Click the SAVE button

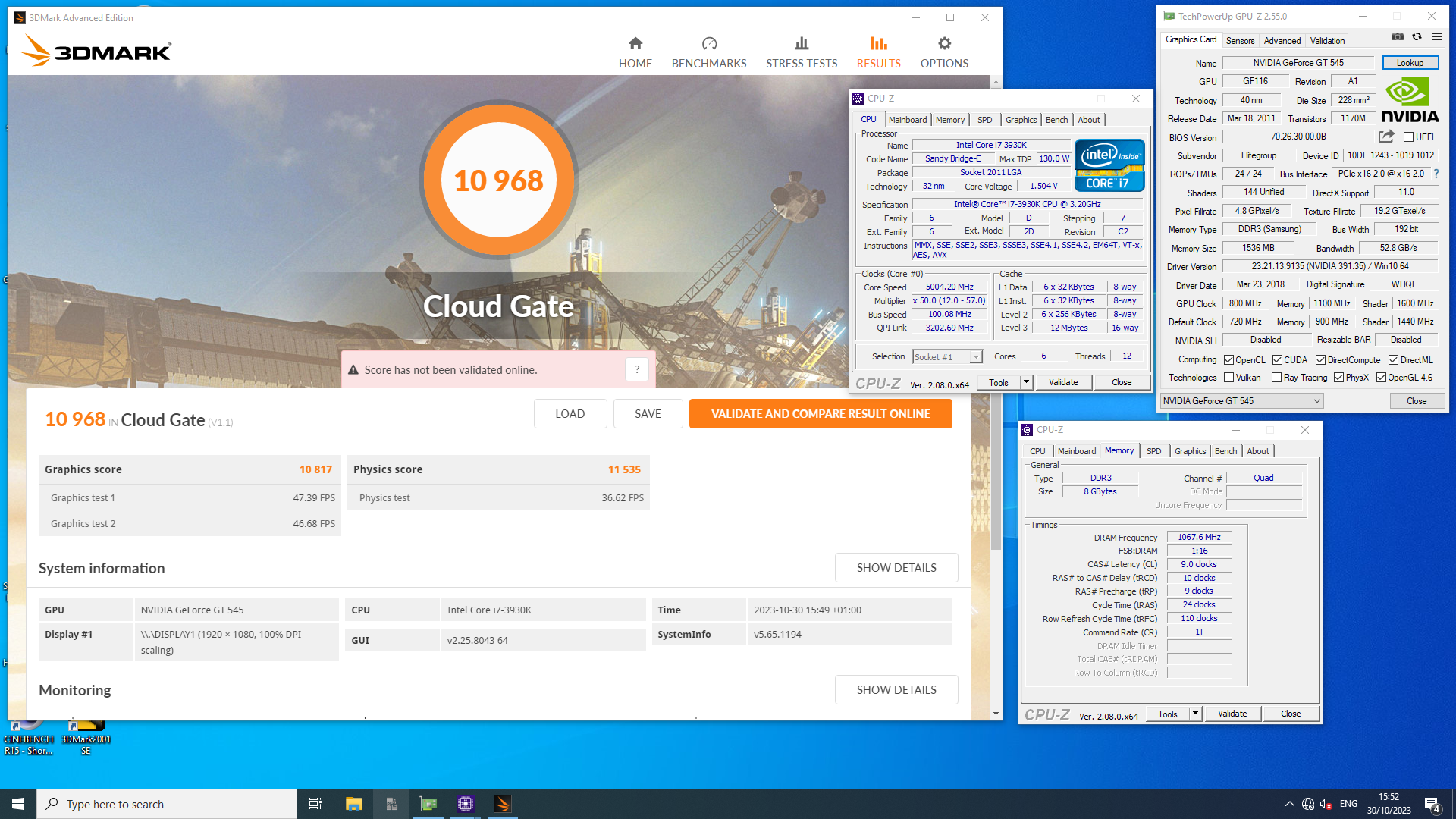(x=648, y=414)
